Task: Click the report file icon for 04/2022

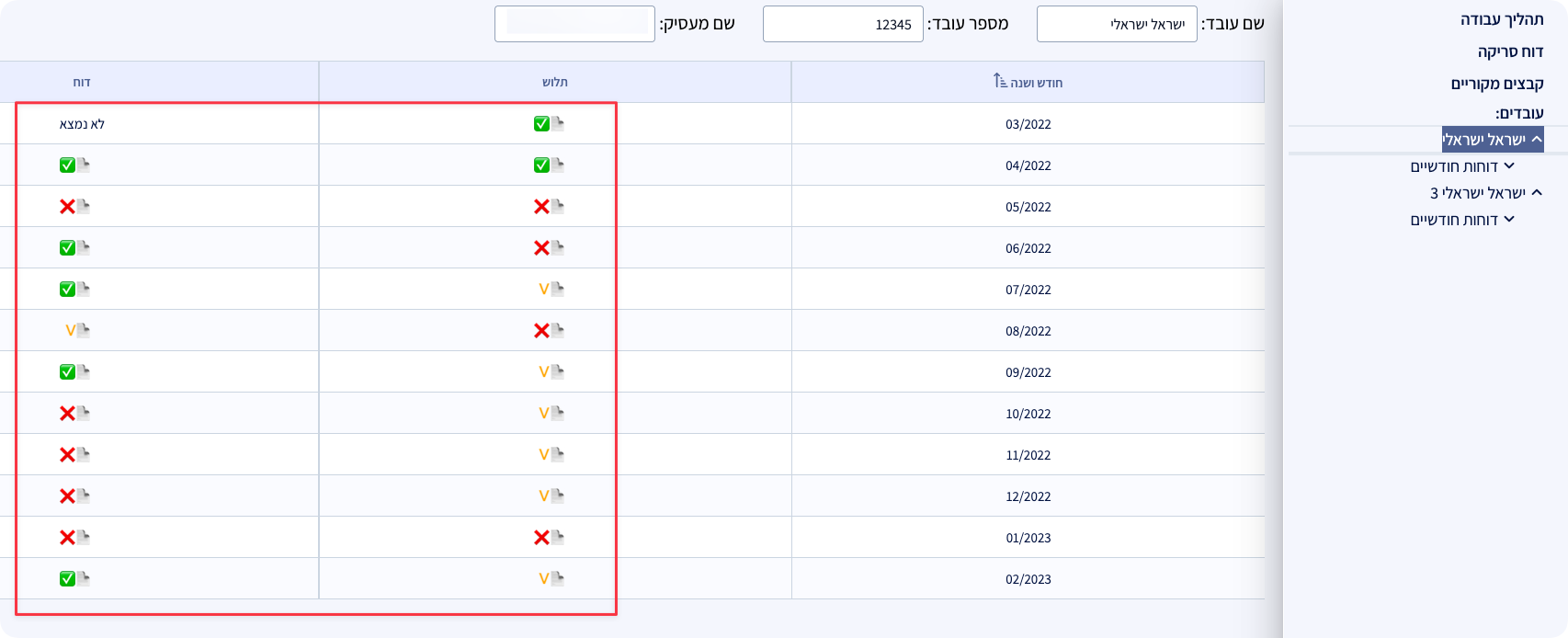Action: pos(83,165)
